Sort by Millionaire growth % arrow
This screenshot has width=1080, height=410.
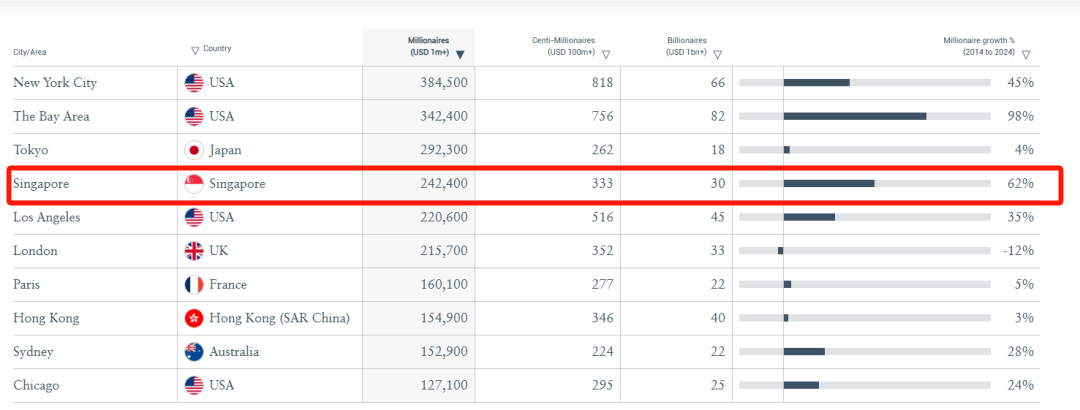pos(1026,55)
